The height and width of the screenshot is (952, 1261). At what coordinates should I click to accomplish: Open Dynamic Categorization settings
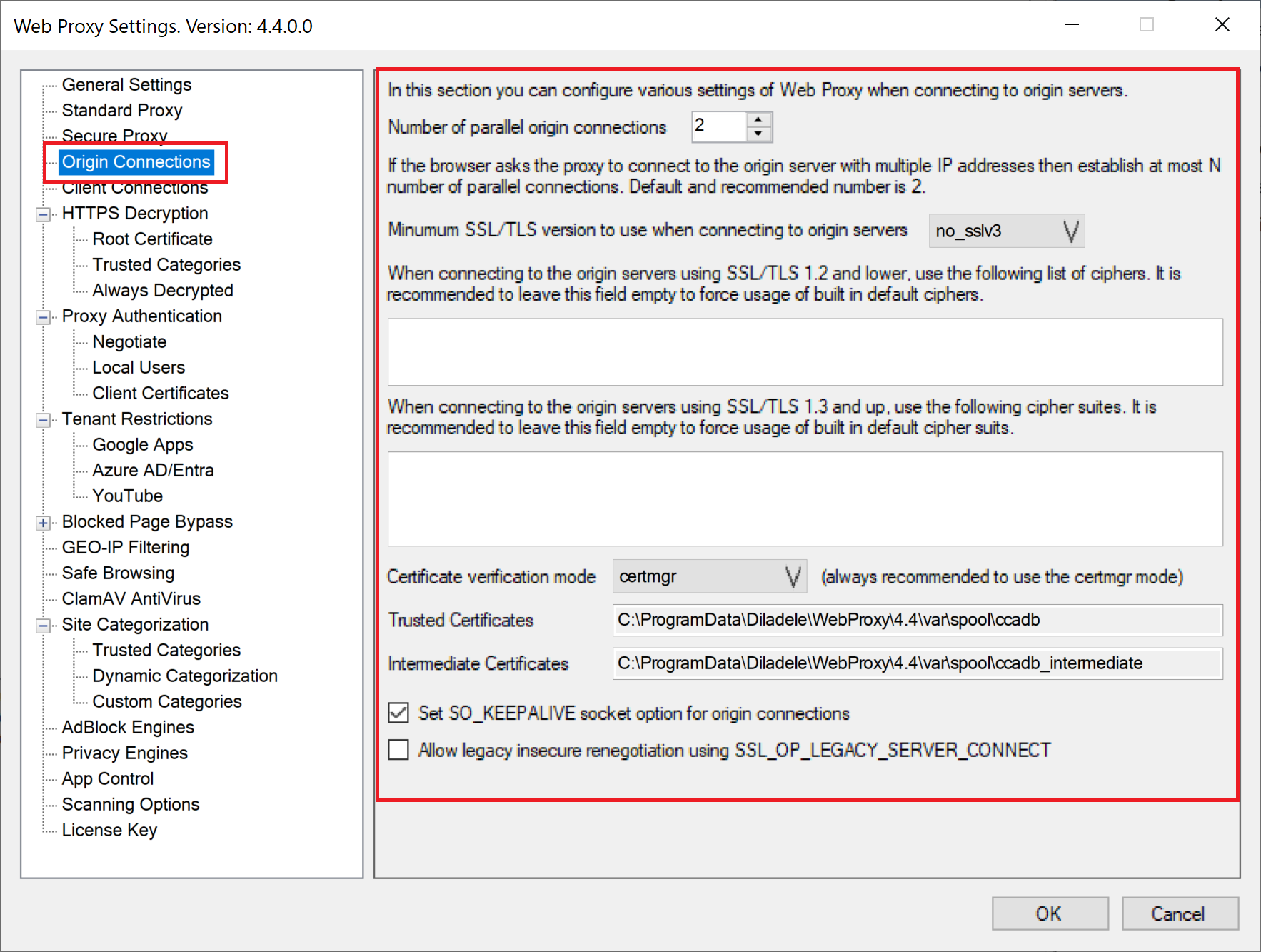[x=185, y=676]
